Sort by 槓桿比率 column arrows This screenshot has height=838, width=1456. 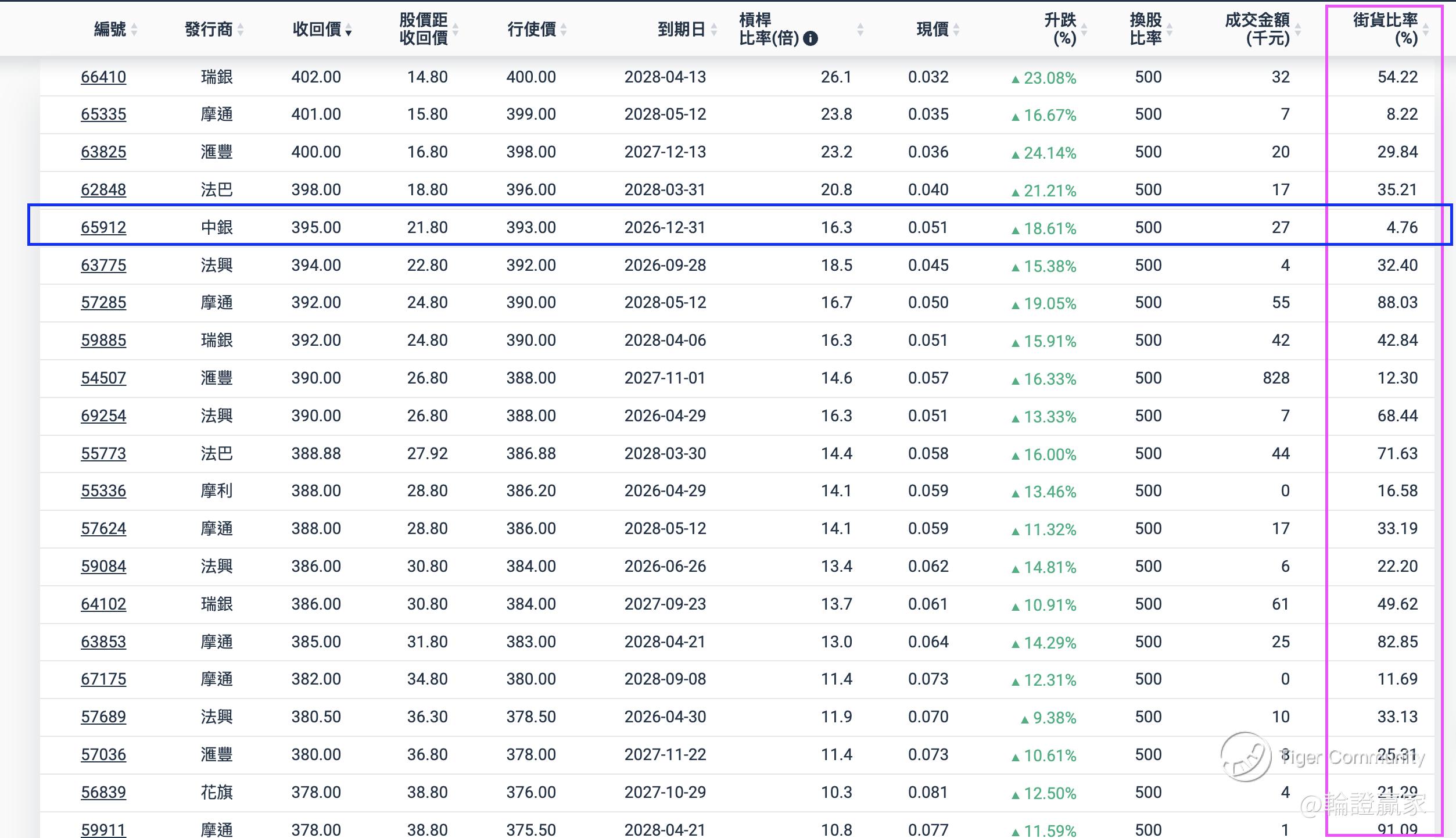860,29
